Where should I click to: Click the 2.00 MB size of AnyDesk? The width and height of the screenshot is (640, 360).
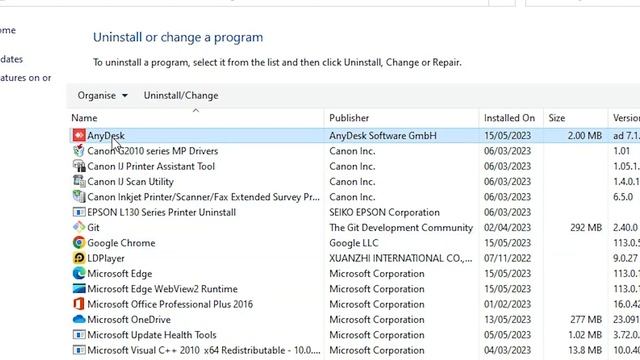[584, 136]
